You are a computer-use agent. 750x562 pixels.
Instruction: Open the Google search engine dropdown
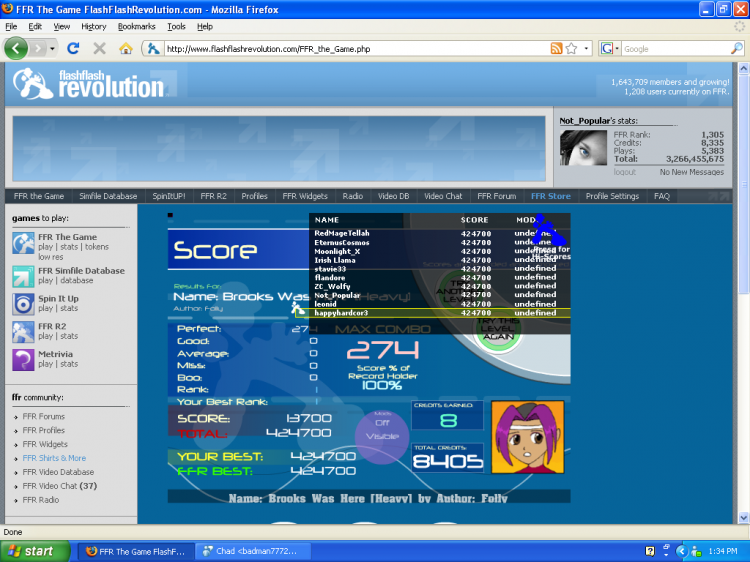click(x=610, y=48)
